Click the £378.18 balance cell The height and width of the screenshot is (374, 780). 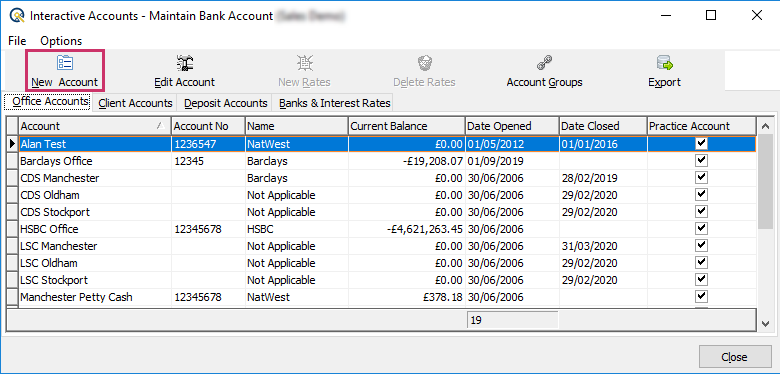[x=406, y=296]
